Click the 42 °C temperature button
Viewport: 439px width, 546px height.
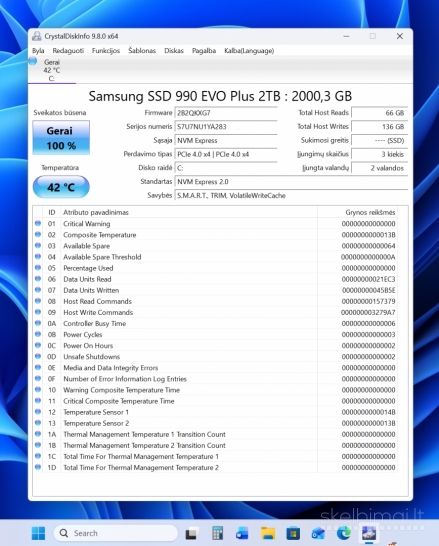pos(61,187)
